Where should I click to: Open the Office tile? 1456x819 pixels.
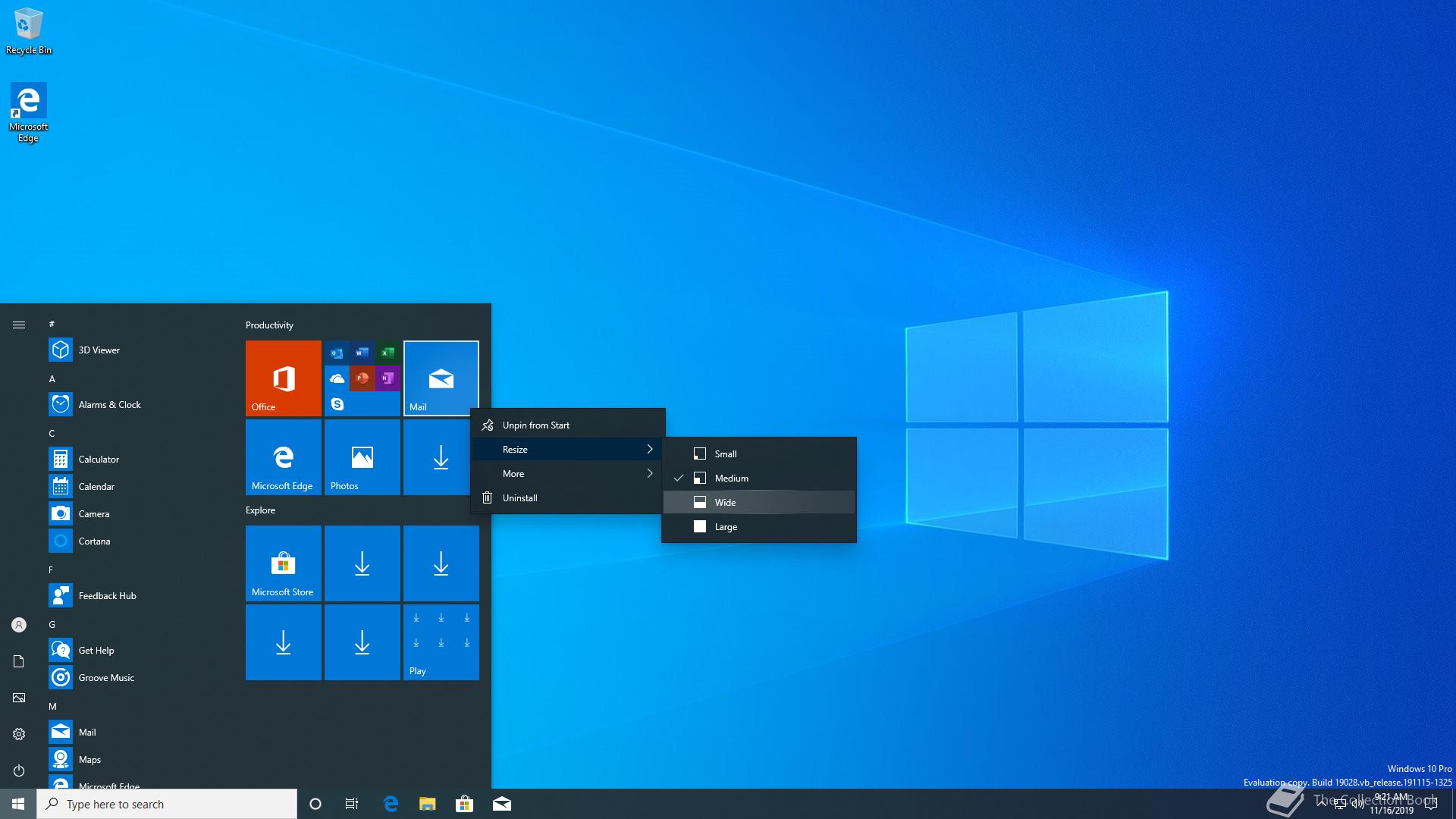(283, 378)
